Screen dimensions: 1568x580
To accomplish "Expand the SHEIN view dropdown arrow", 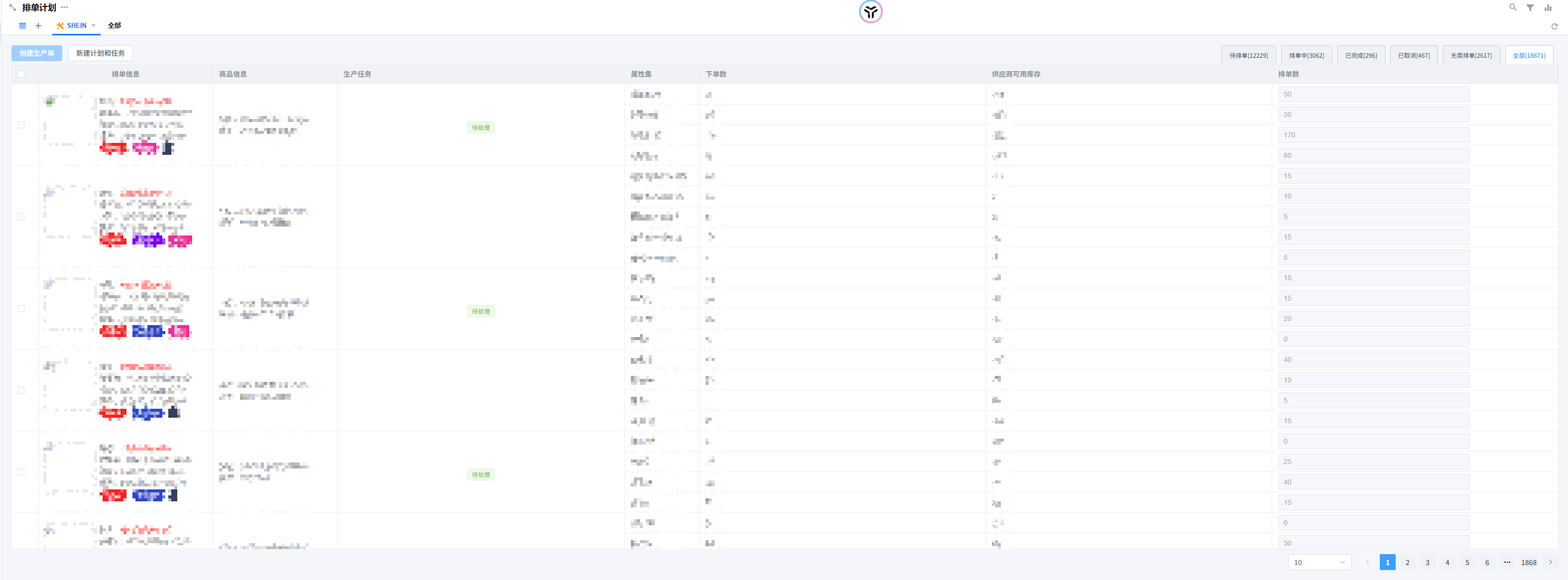I will point(94,25).
